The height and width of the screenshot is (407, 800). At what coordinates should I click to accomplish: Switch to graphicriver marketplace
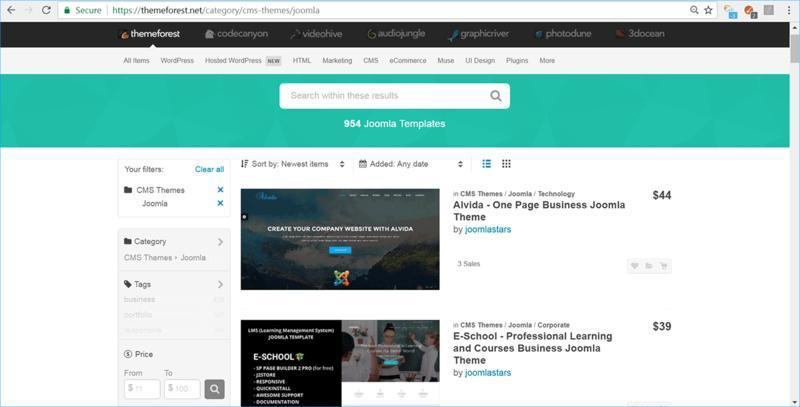479,34
